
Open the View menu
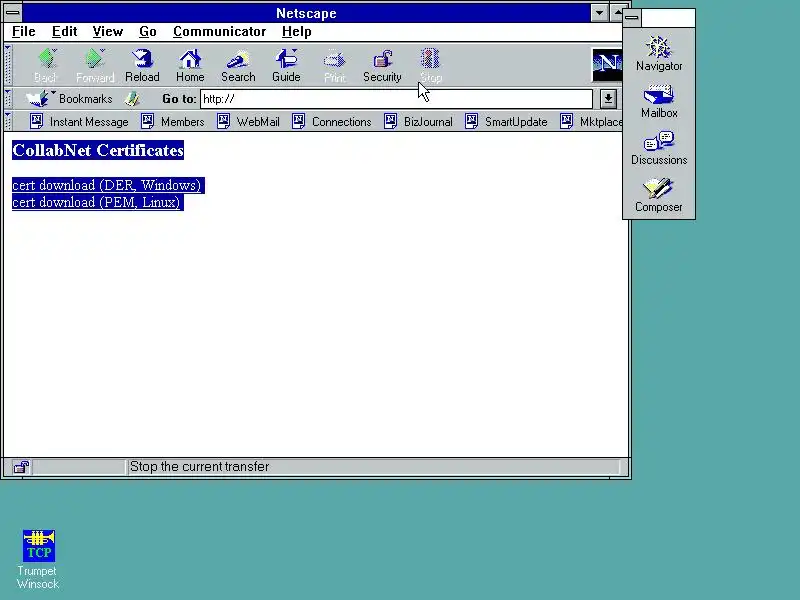click(x=108, y=32)
